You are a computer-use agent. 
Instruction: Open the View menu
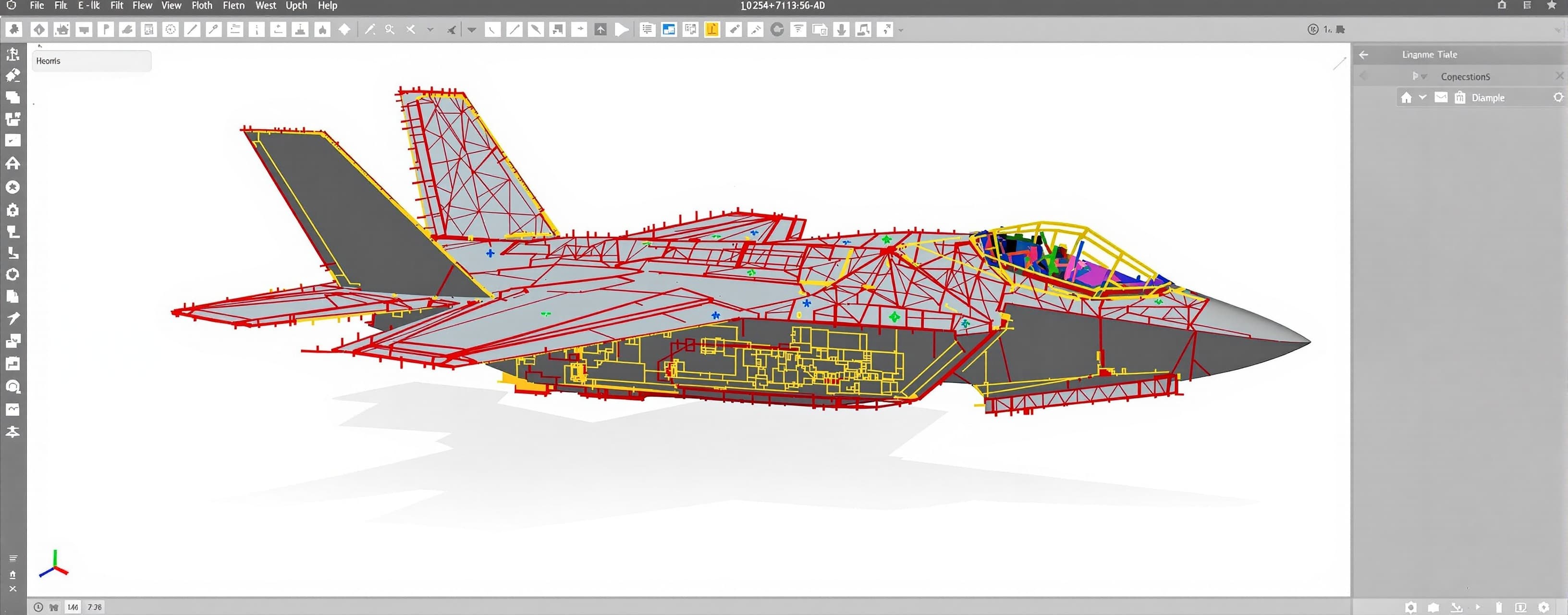click(x=171, y=5)
